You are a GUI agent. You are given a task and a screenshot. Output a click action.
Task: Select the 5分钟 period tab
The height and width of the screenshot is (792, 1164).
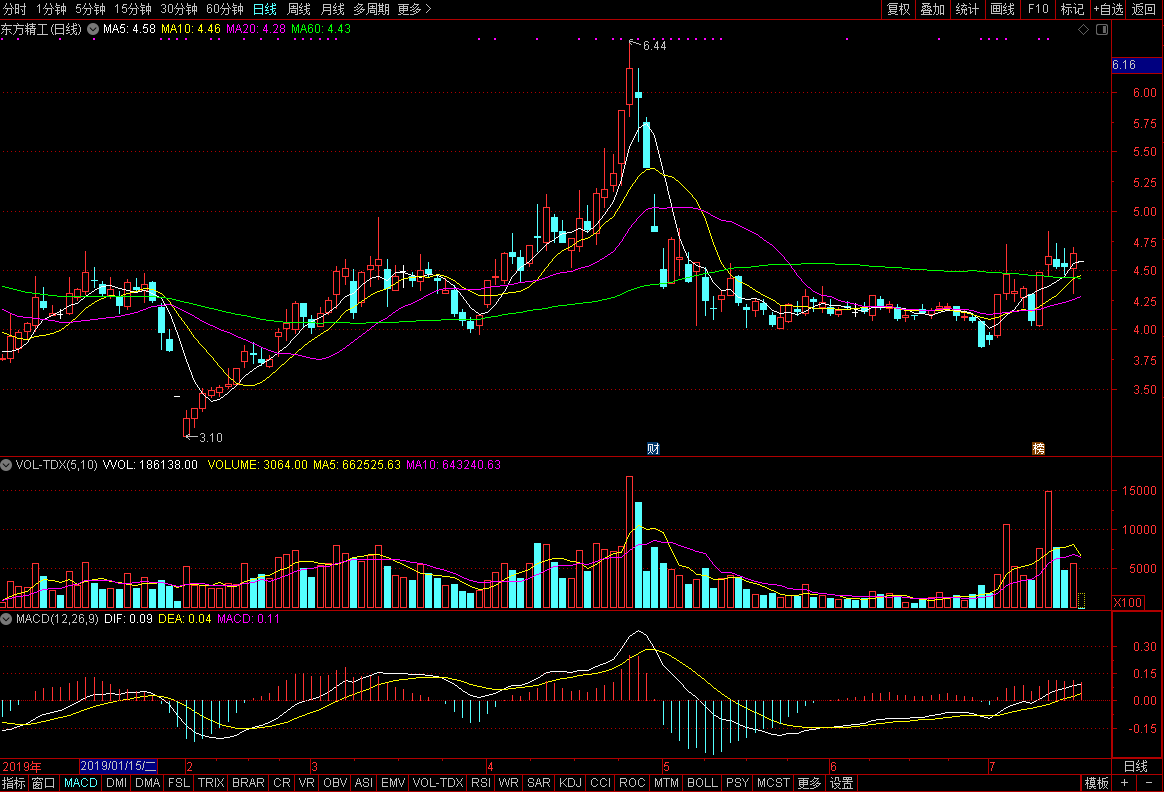coord(90,9)
